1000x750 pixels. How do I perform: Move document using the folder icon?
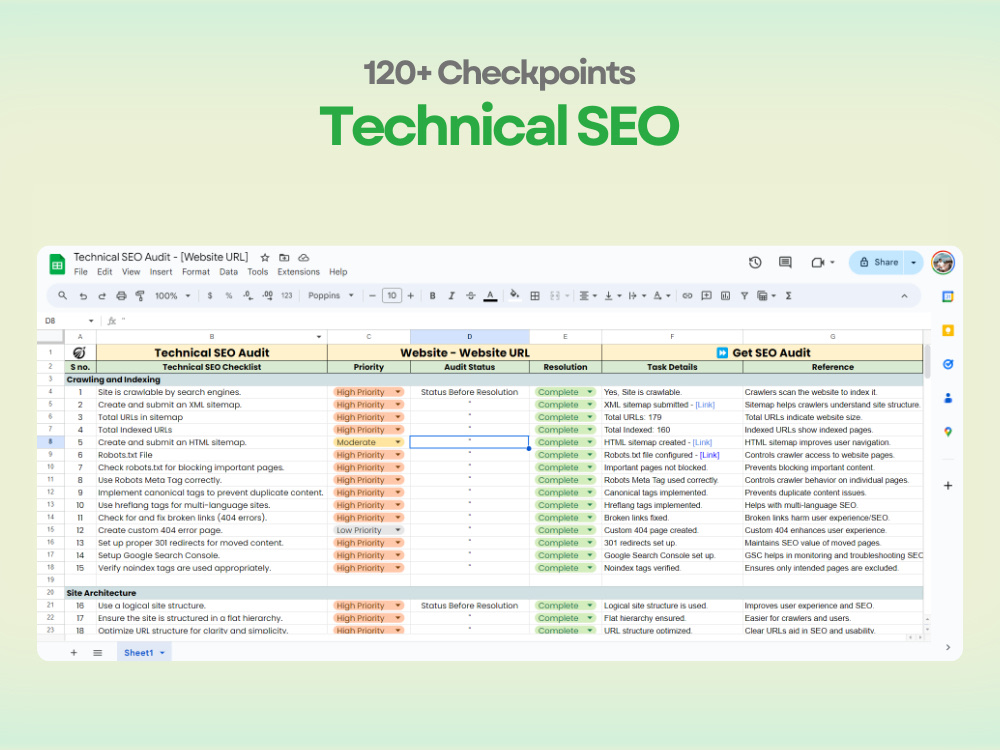[x=284, y=258]
